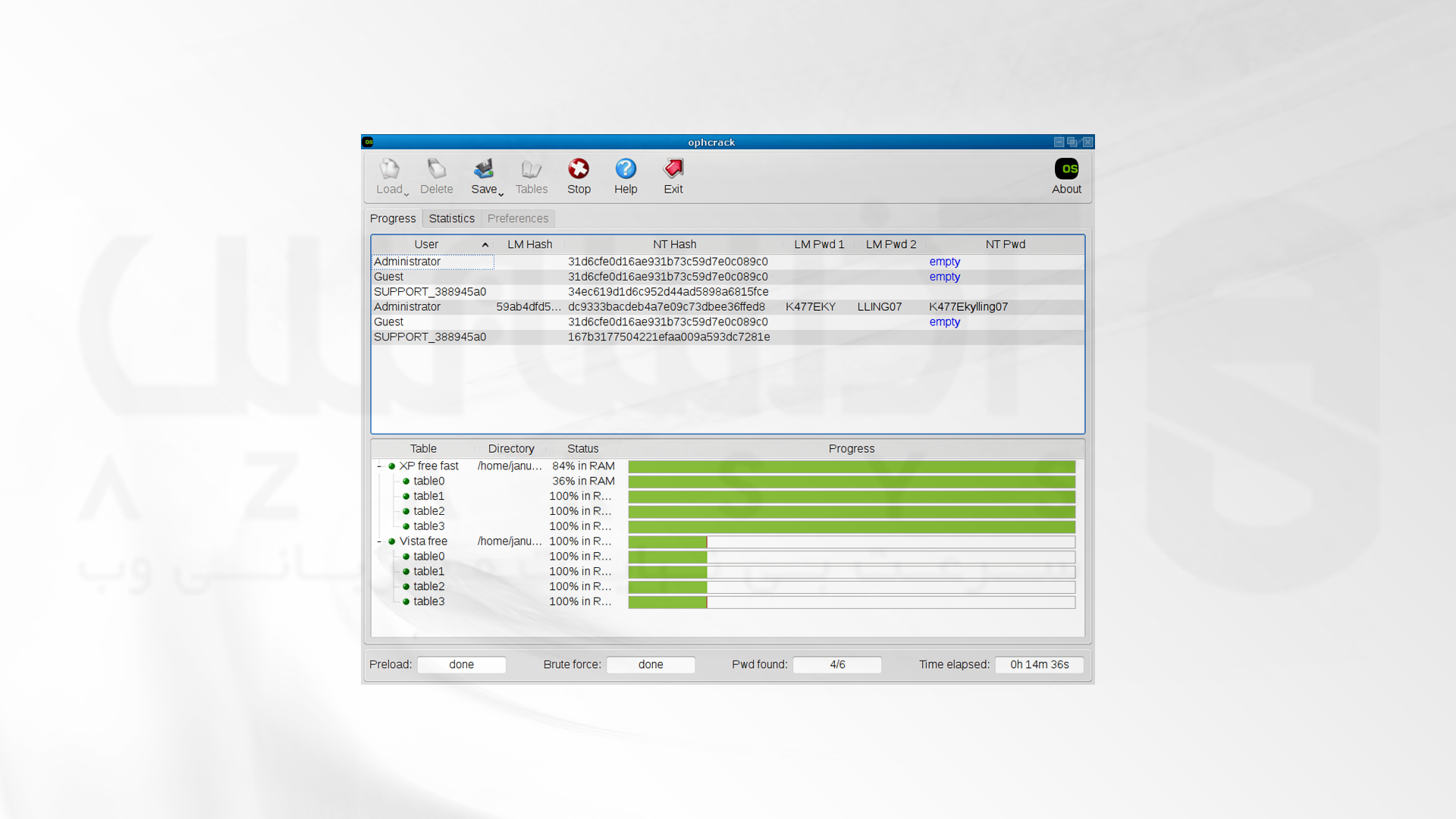Click the LM Pwd 1 column header
Viewport: 1456px width, 819px height.
[819, 244]
